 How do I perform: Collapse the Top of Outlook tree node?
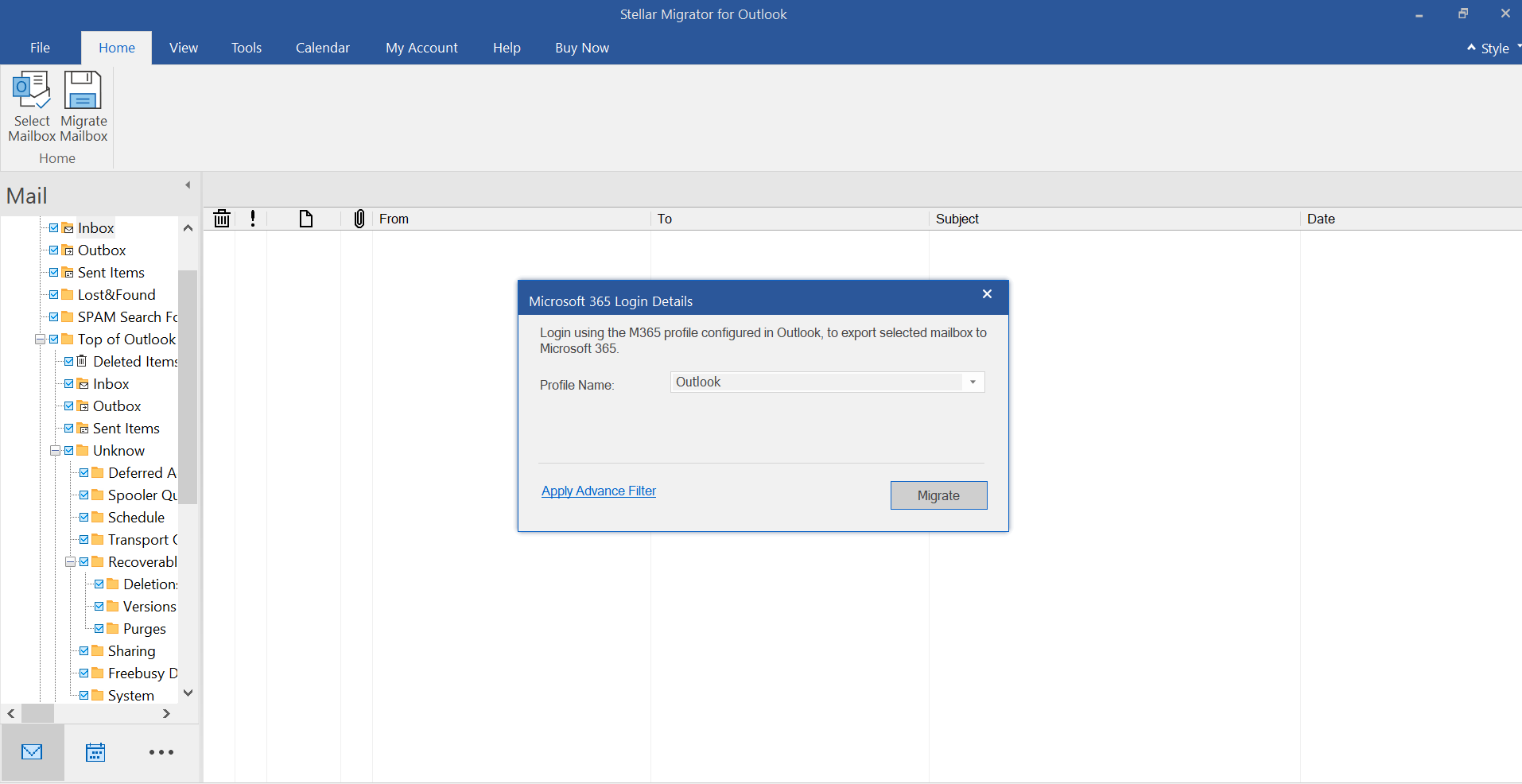point(40,340)
